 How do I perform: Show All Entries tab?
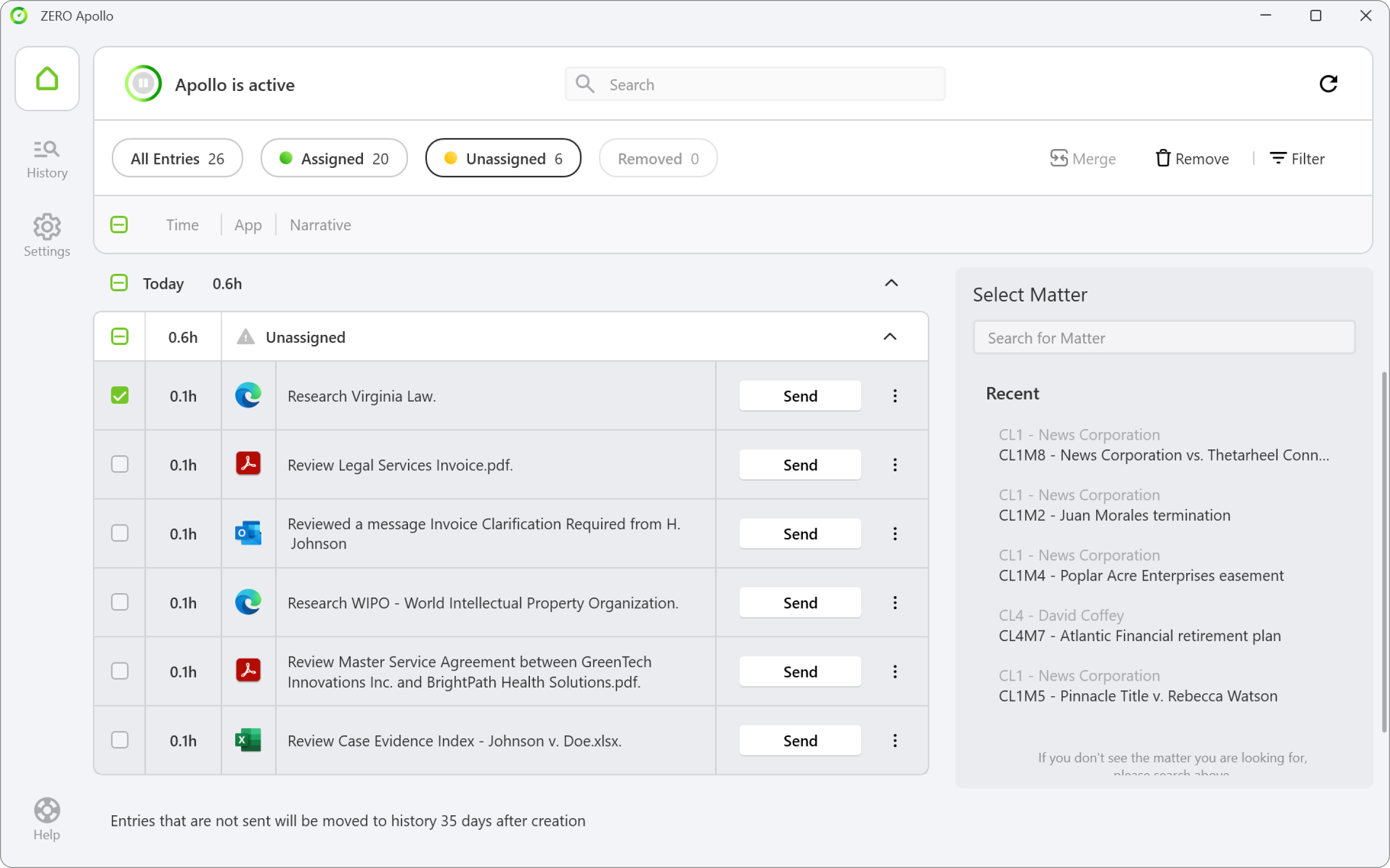pyautogui.click(x=177, y=158)
